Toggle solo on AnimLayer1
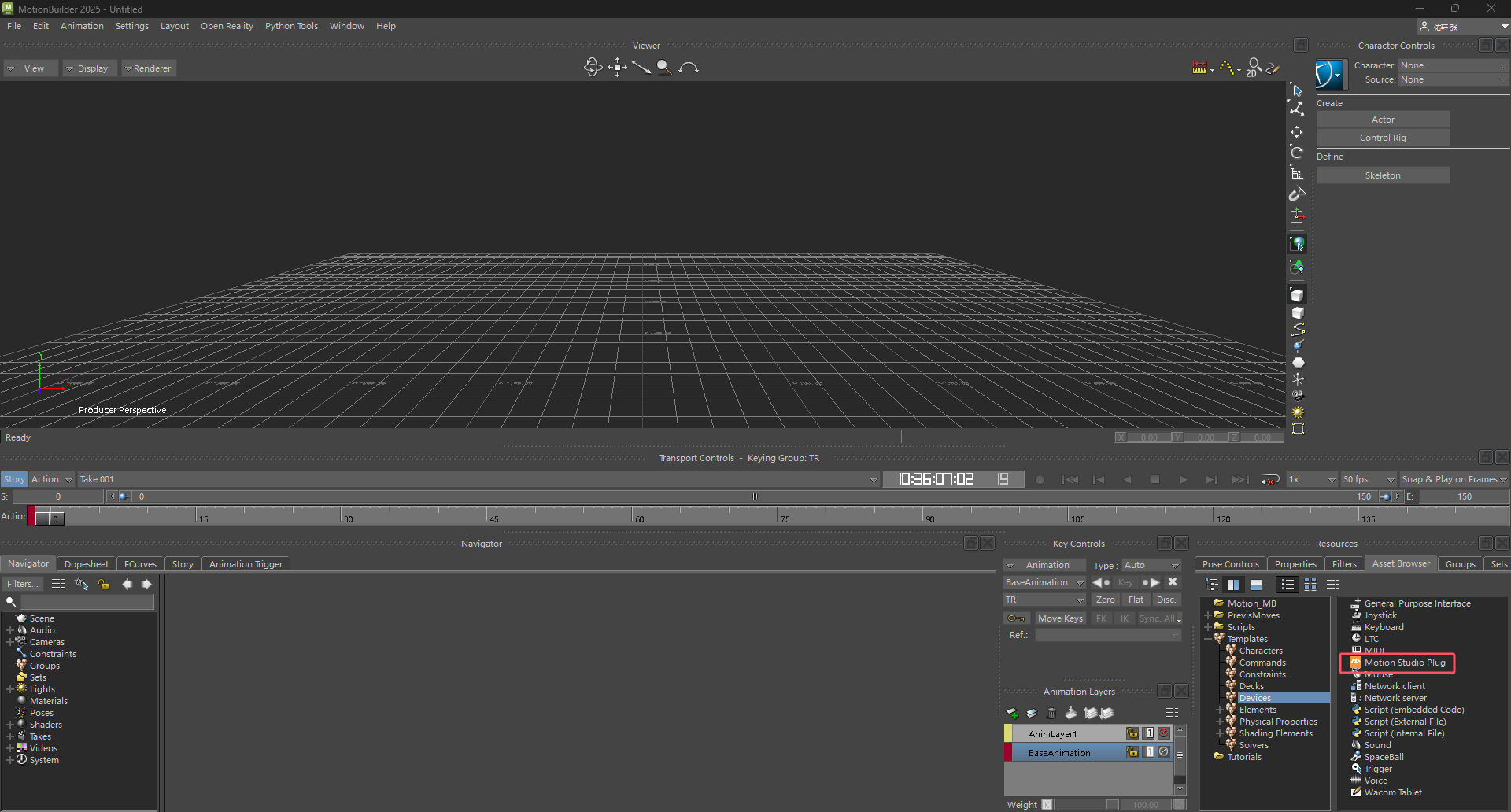1511x812 pixels. [x=1149, y=733]
